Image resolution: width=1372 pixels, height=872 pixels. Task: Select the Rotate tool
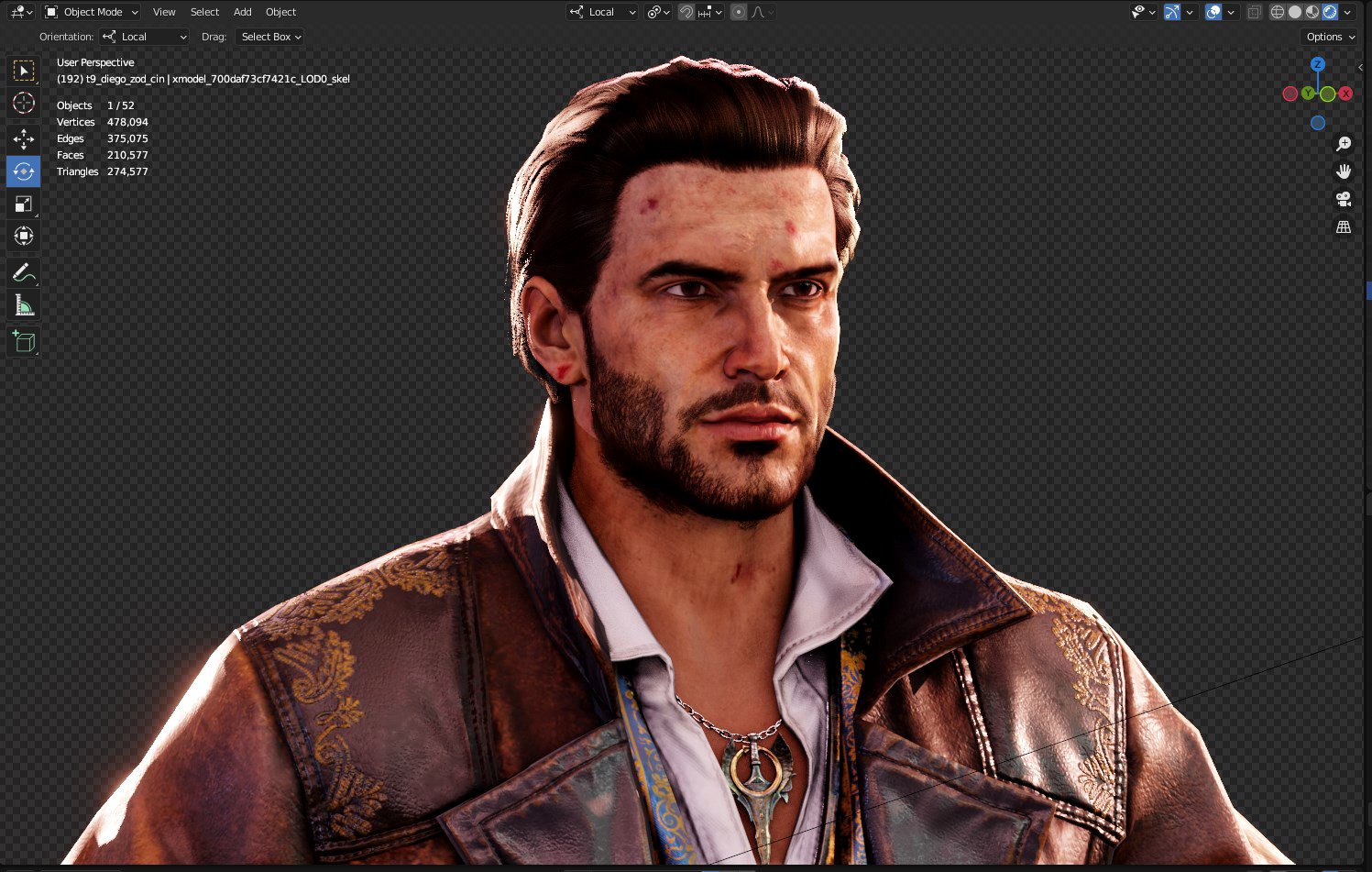[x=24, y=171]
